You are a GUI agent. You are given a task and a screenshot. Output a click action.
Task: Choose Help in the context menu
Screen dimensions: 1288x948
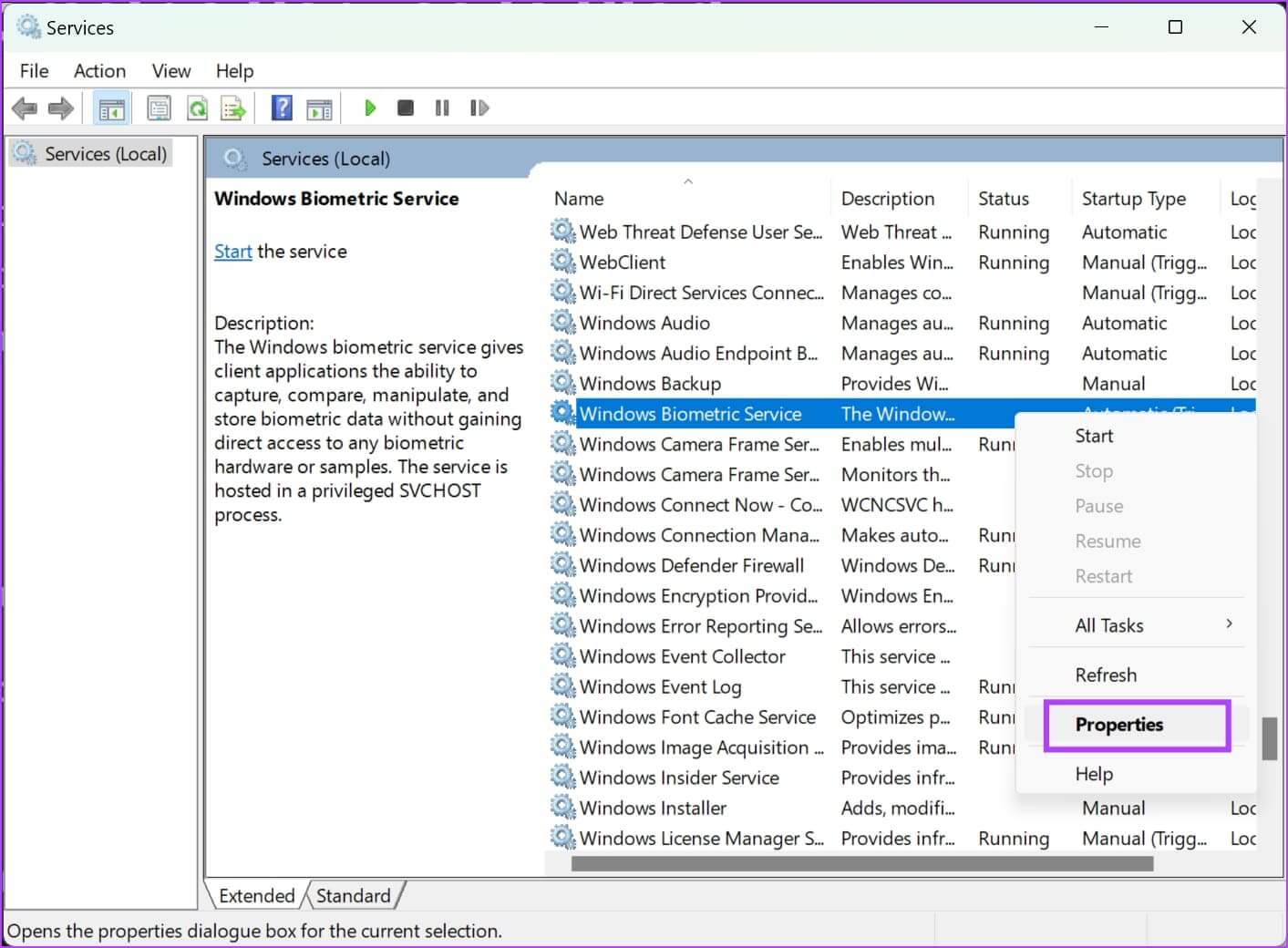pyautogui.click(x=1136, y=774)
